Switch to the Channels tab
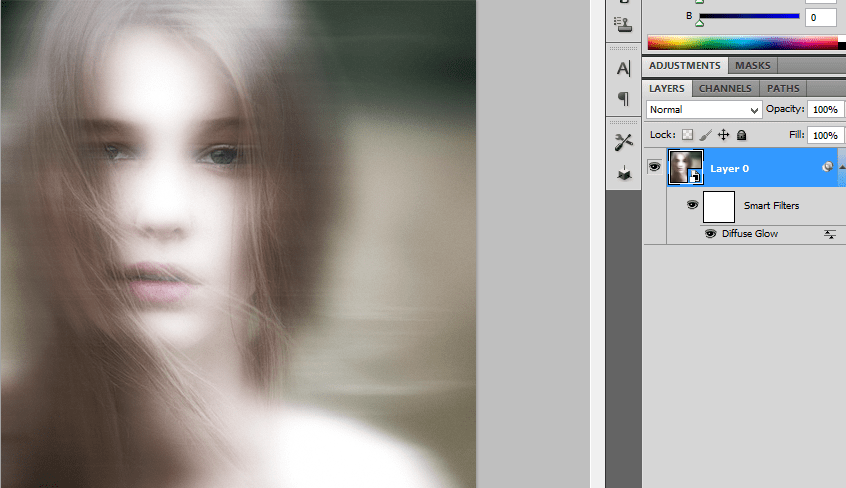The width and height of the screenshot is (846, 488). pos(724,88)
